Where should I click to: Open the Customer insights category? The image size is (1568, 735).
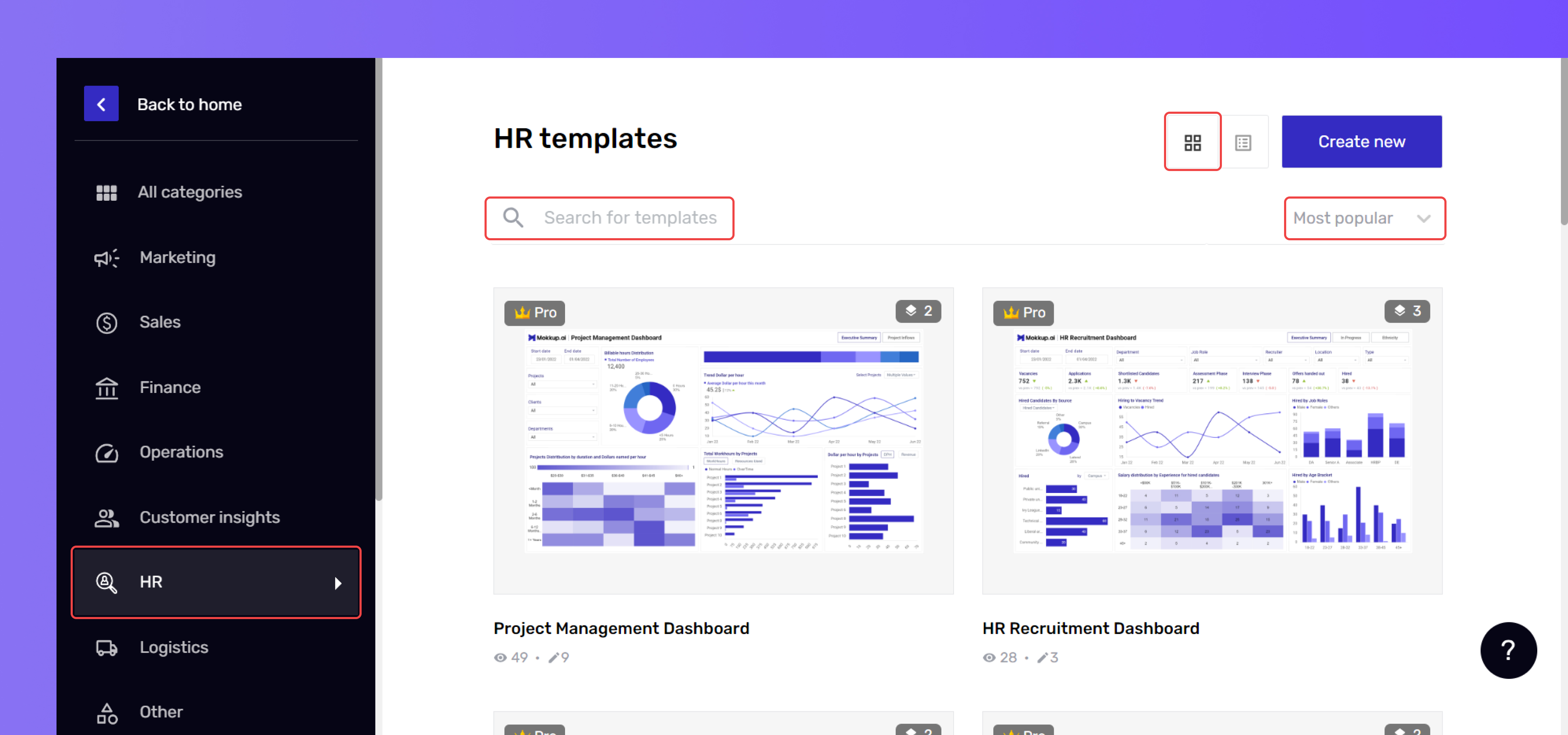210,518
